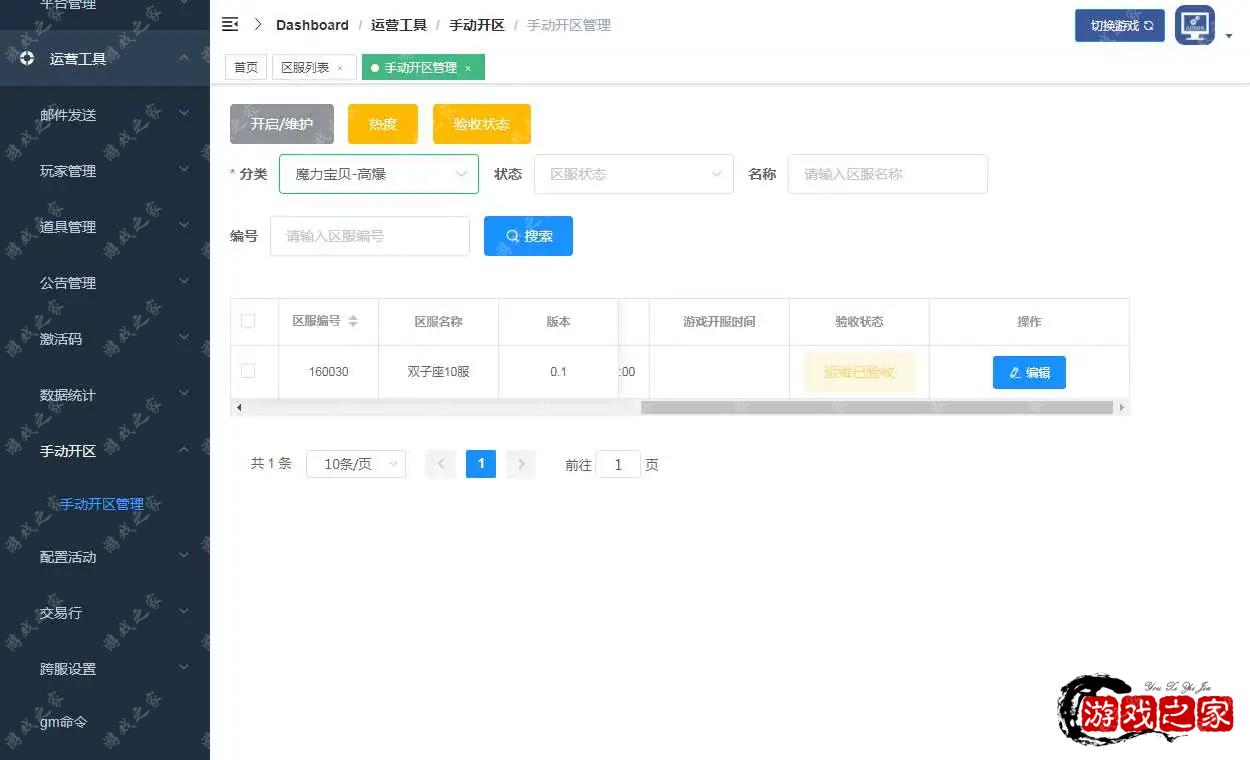Click the 编辑 button for 双子座10服
Screen dimensions: 1250x760
pos(1029,372)
